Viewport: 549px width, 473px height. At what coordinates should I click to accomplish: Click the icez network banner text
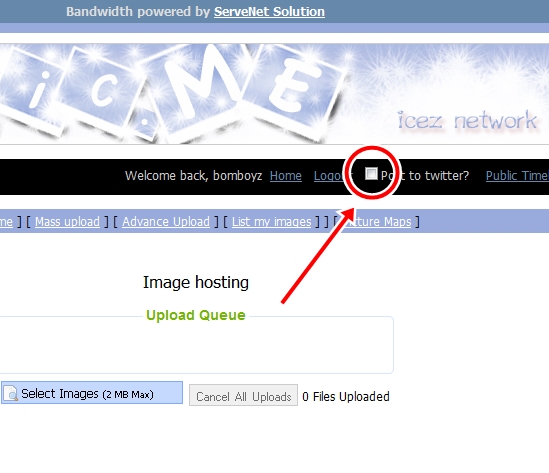click(x=467, y=120)
